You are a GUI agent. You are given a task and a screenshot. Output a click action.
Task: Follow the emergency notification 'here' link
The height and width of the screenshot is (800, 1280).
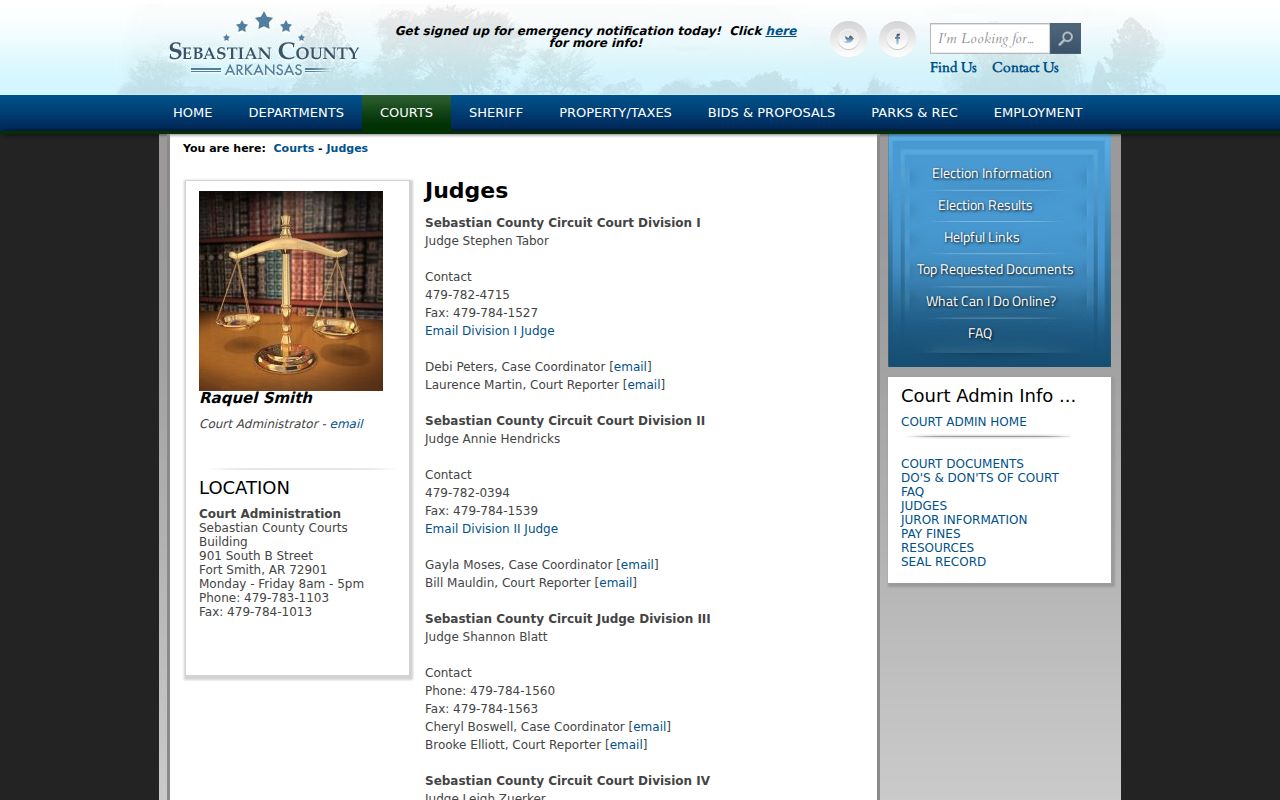tap(781, 31)
